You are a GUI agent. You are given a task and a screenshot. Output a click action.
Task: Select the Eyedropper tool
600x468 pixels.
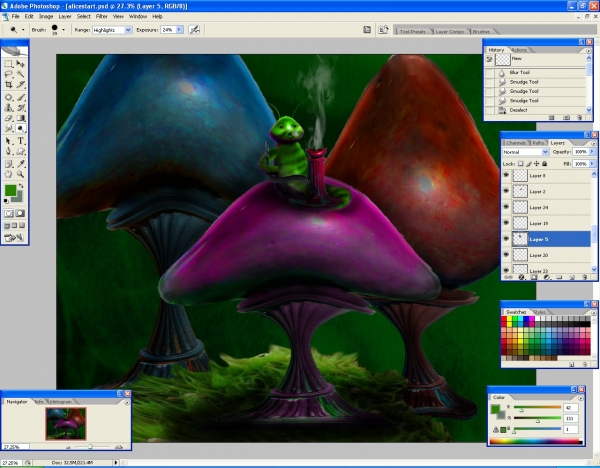pos(21,164)
